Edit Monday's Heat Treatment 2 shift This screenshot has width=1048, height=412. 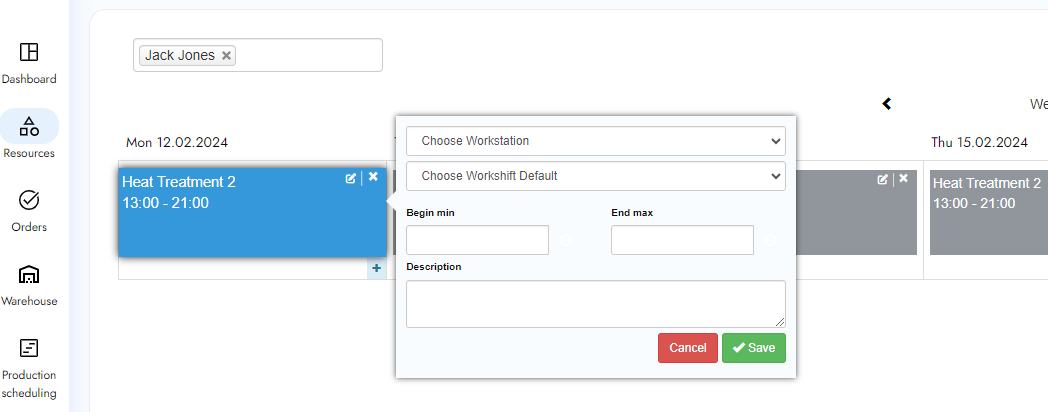pyautogui.click(x=350, y=178)
